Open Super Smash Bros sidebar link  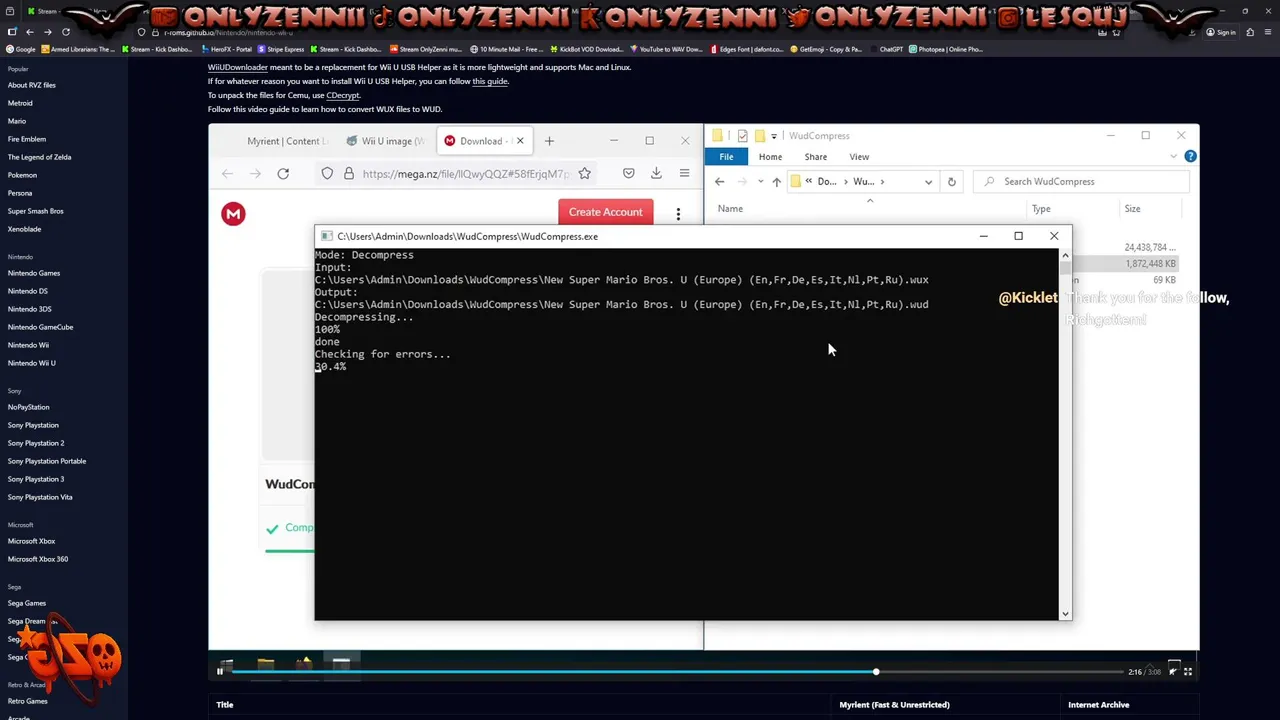35,211
